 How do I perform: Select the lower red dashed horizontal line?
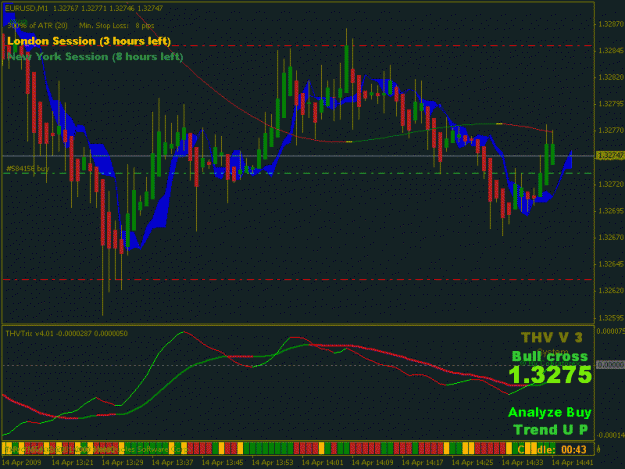pyautogui.click(x=298, y=280)
